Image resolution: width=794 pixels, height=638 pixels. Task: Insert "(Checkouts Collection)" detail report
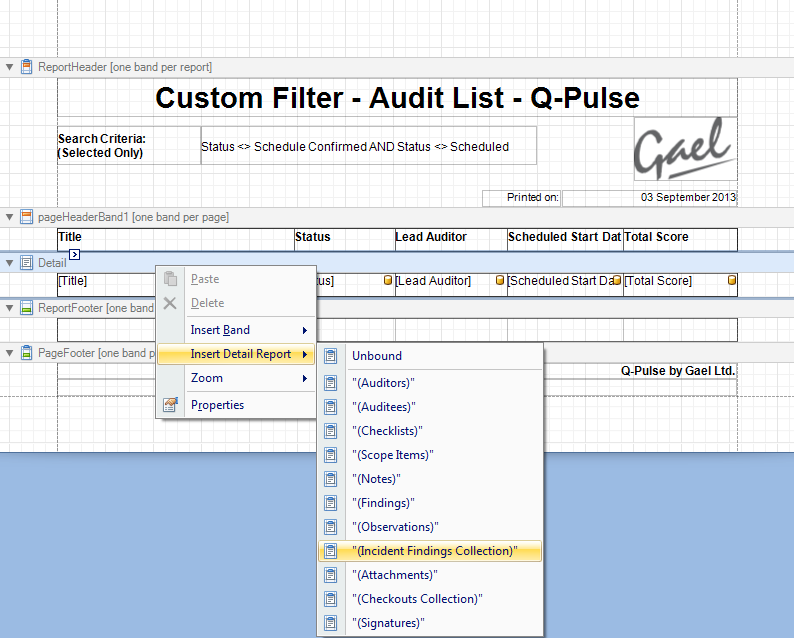pos(430,599)
